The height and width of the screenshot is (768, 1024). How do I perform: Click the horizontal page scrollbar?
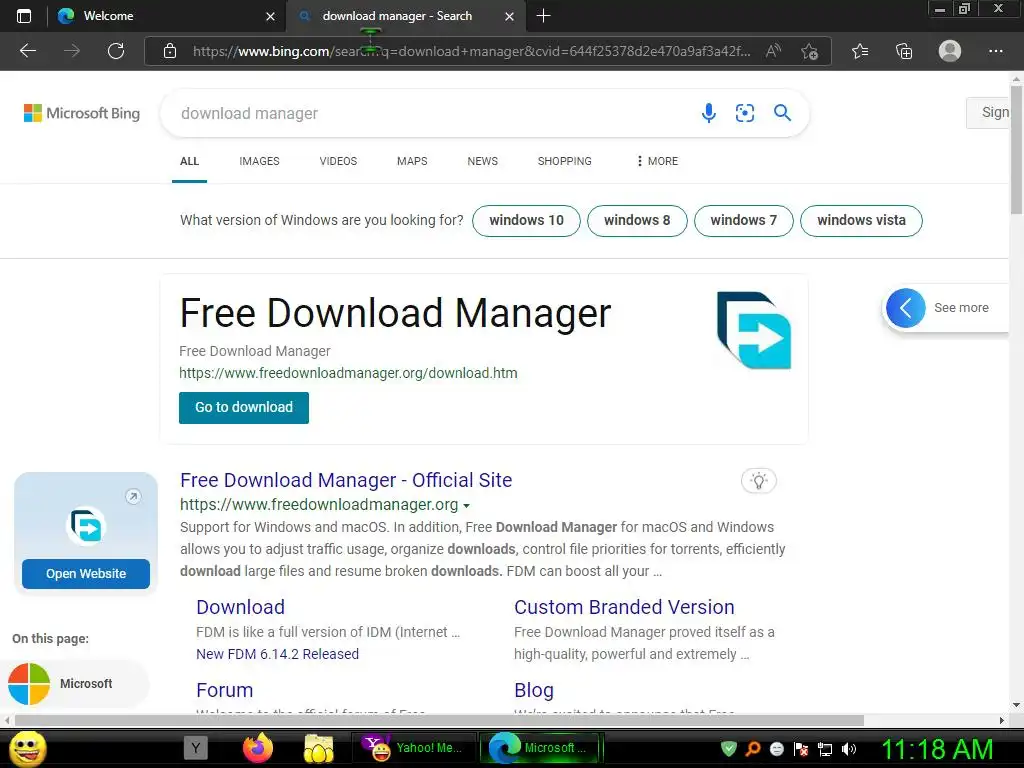point(440,720)
